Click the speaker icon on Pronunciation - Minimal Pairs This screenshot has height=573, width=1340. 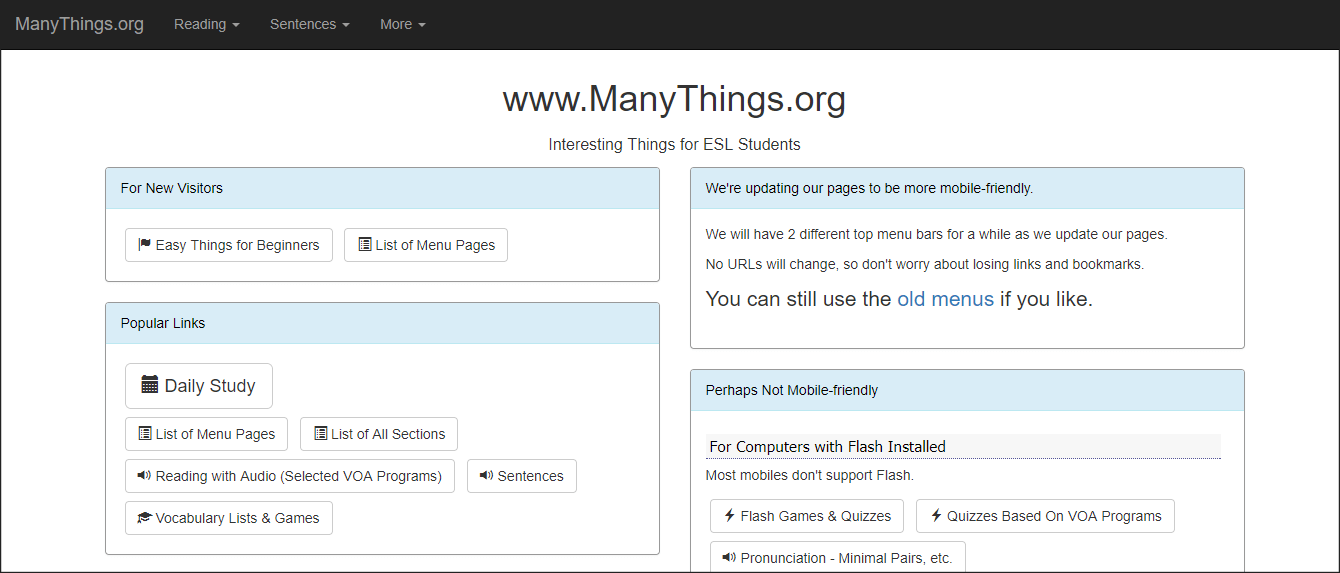pyautogui.click(x=729, y=557)
